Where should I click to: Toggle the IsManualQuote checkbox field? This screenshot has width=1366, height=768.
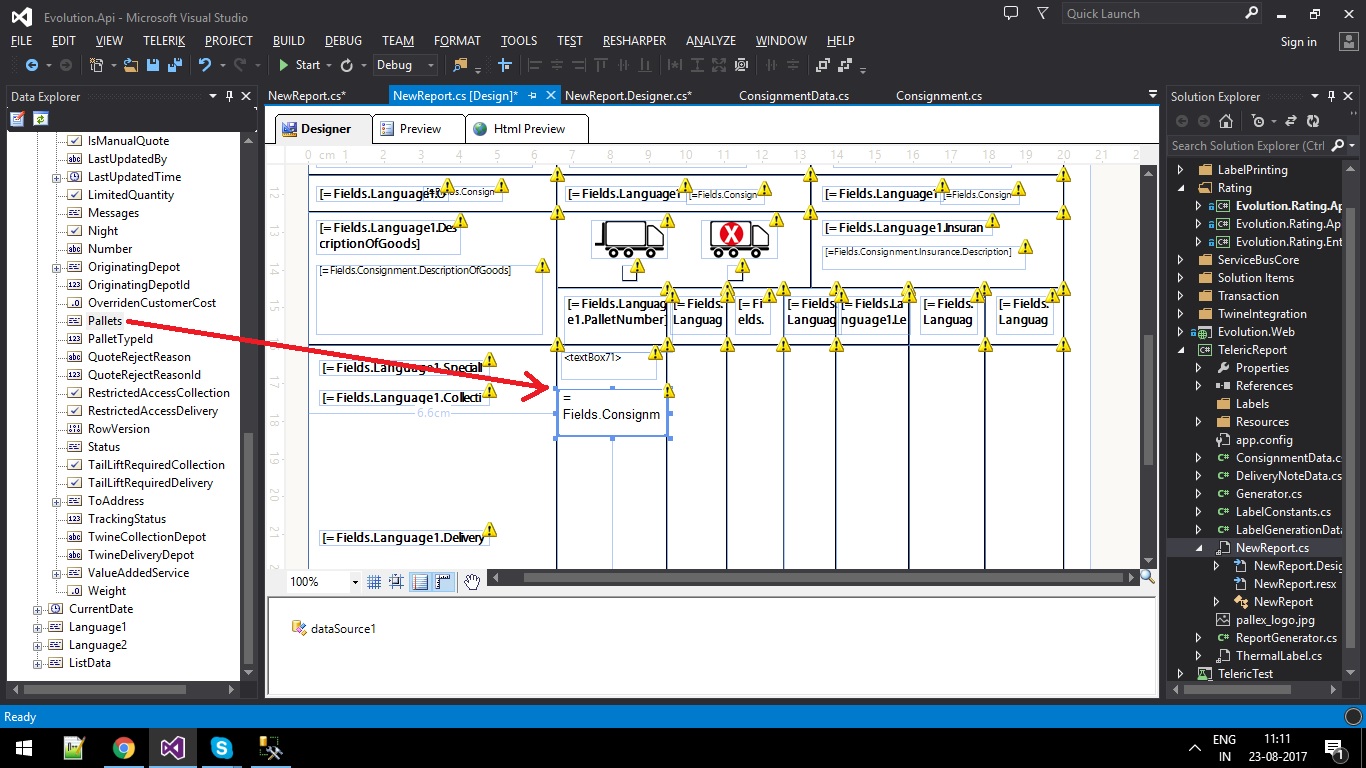click(73, 141)
